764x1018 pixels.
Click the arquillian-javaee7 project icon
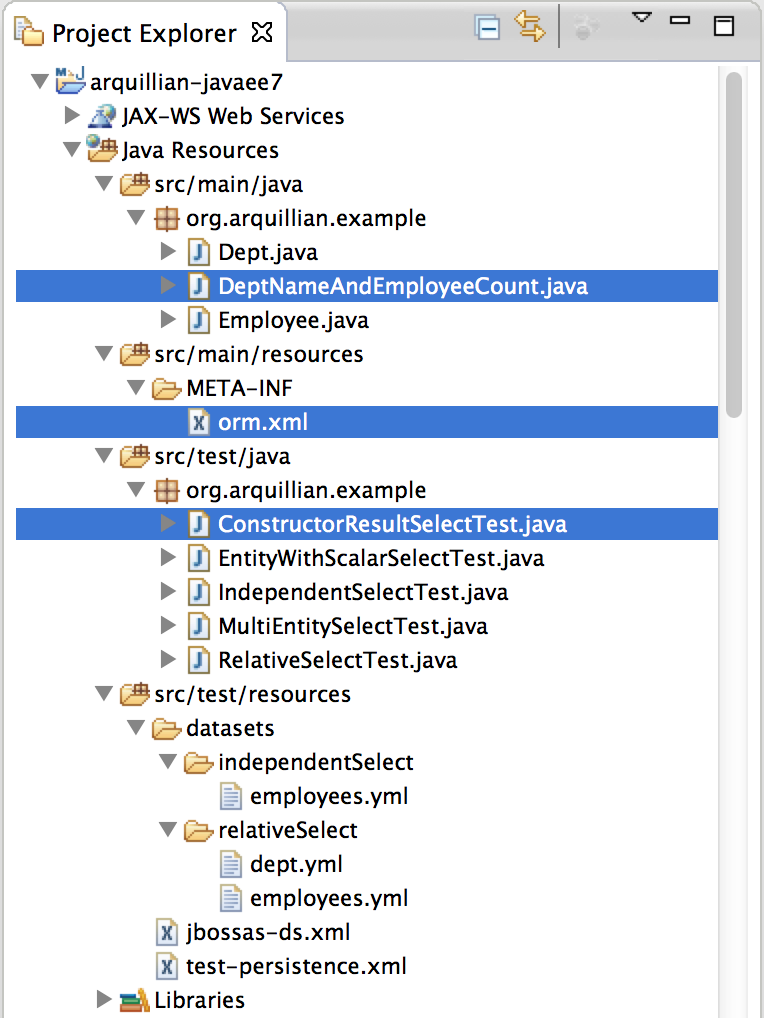click(x=70, y=81)
